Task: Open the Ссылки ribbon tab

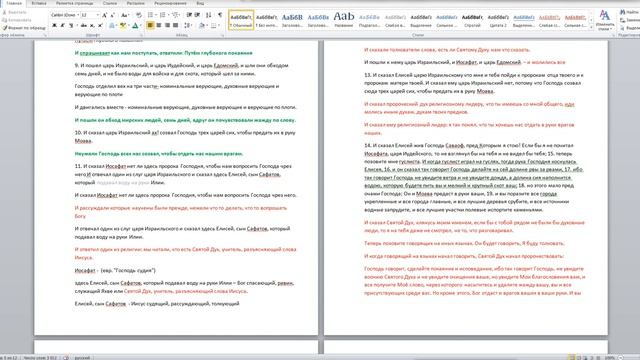Action: [x=110, y=3]
